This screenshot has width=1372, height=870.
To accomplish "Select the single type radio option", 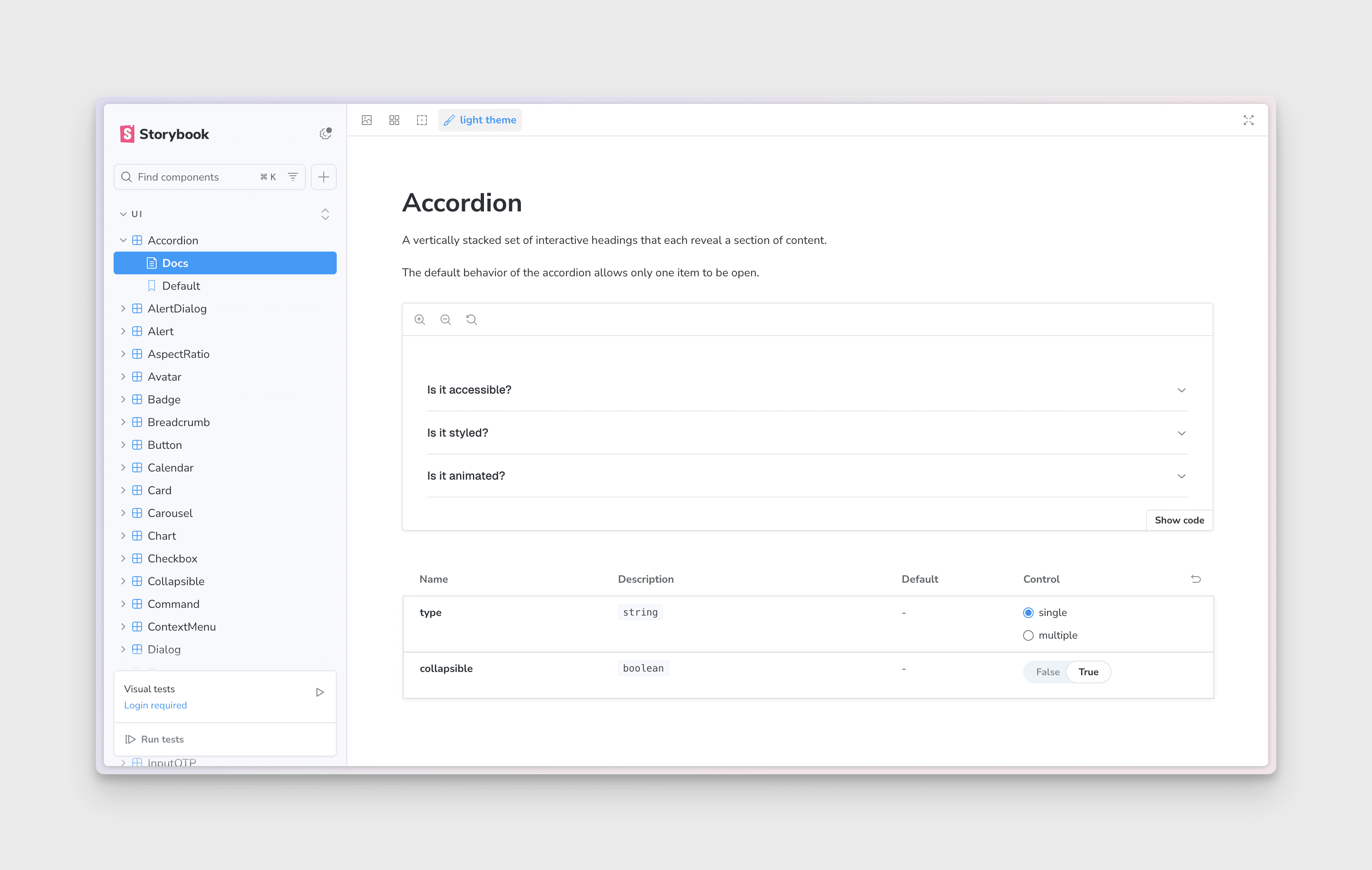I will click(1028, 612).
